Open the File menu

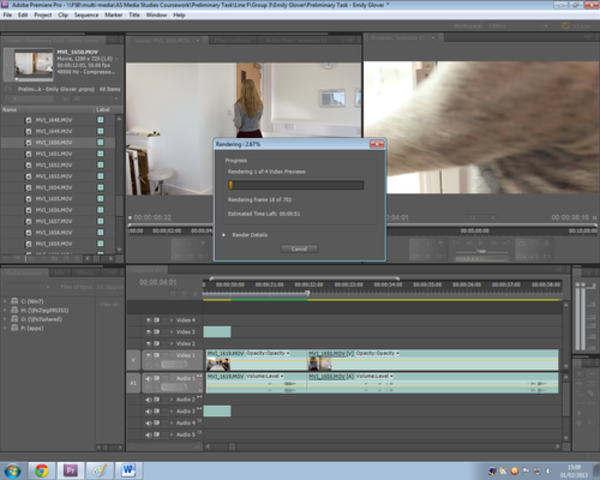pyautogui.click(x=7, y=15)
